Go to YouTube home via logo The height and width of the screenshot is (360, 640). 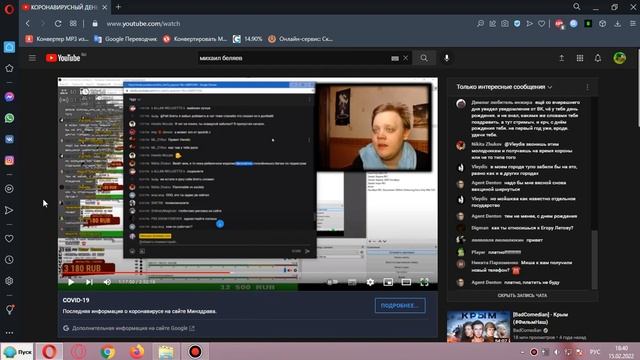(63, 58)
